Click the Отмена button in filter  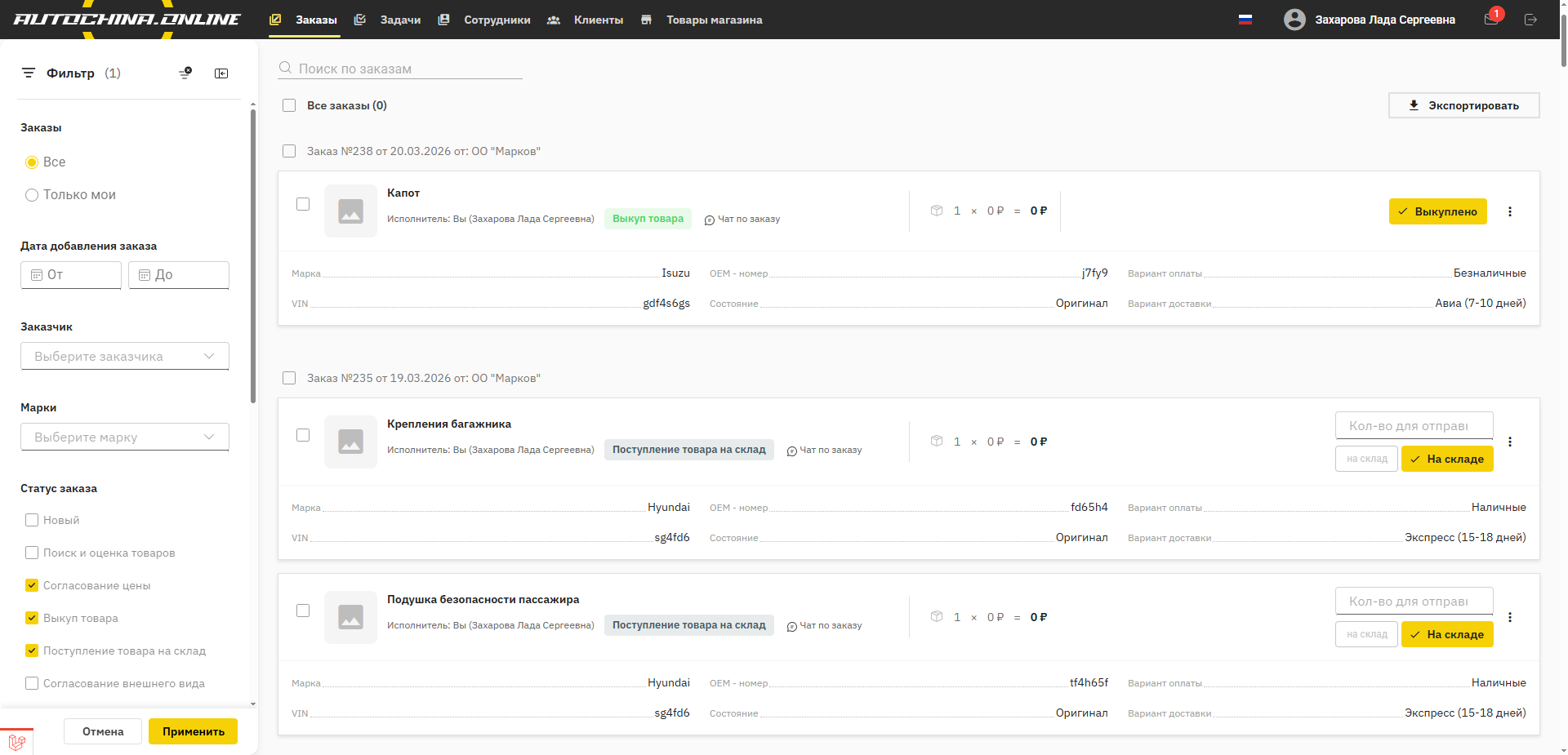pos(103,731)
